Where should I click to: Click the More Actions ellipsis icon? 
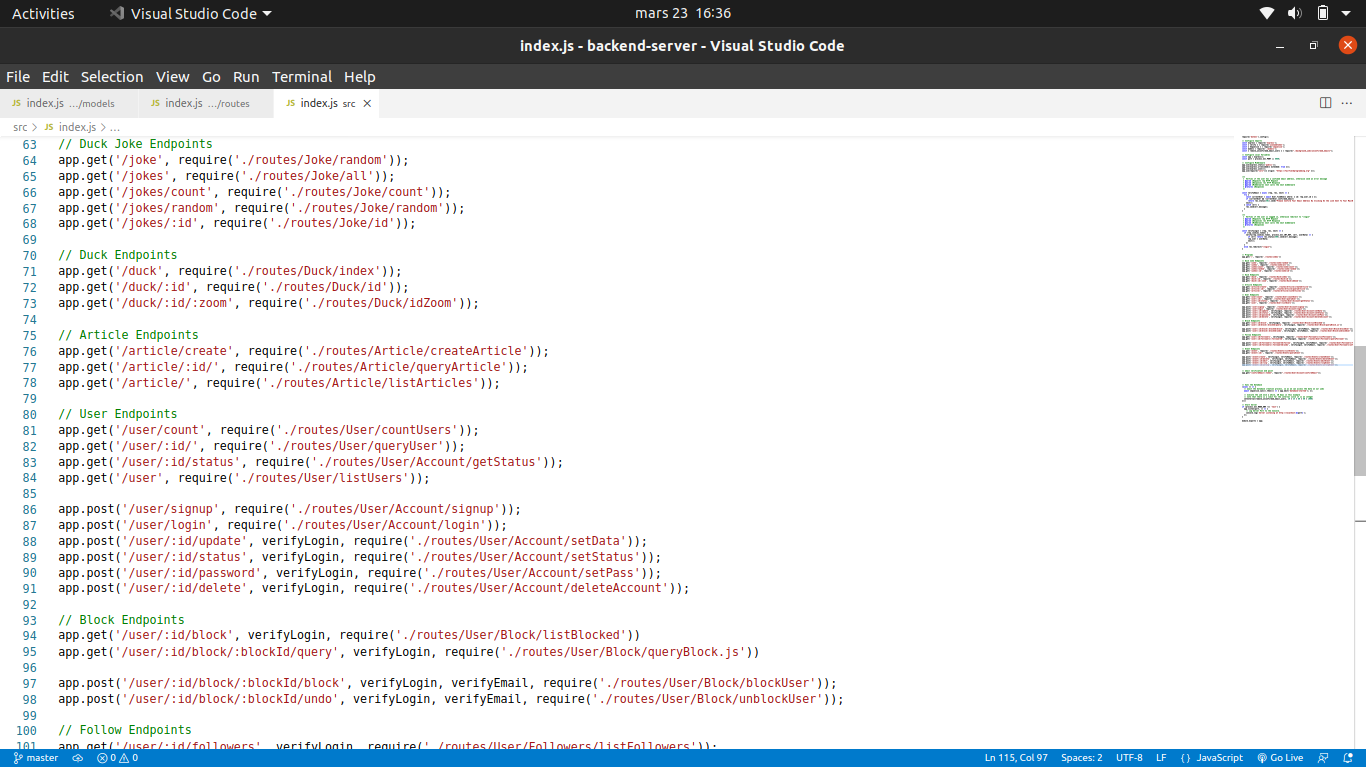[1346, 102]
